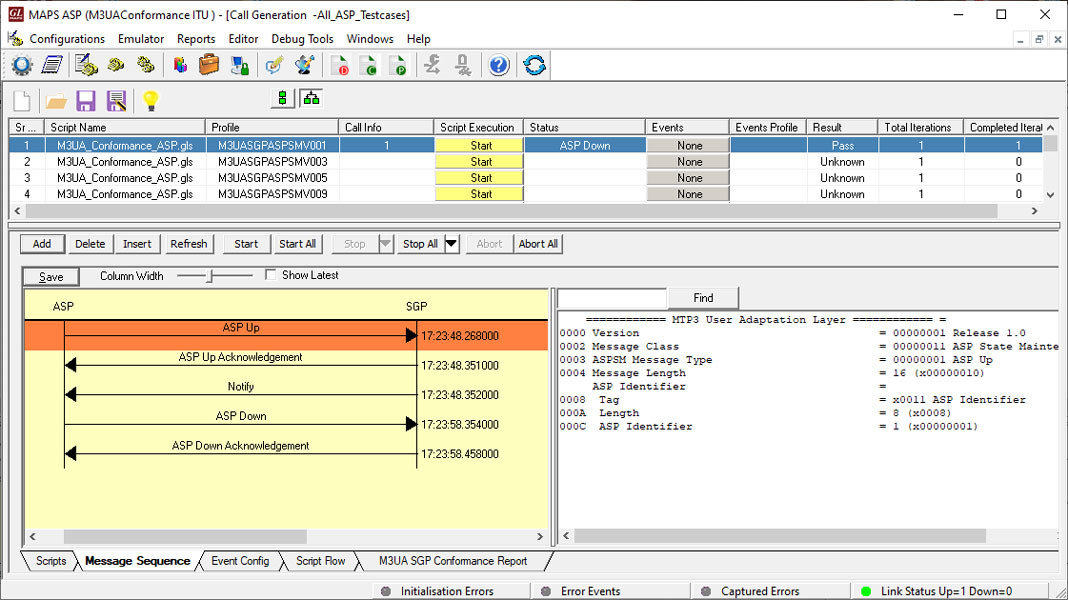Click the Delete button
Screen dimensions: 1068x600
click(90, 244)
